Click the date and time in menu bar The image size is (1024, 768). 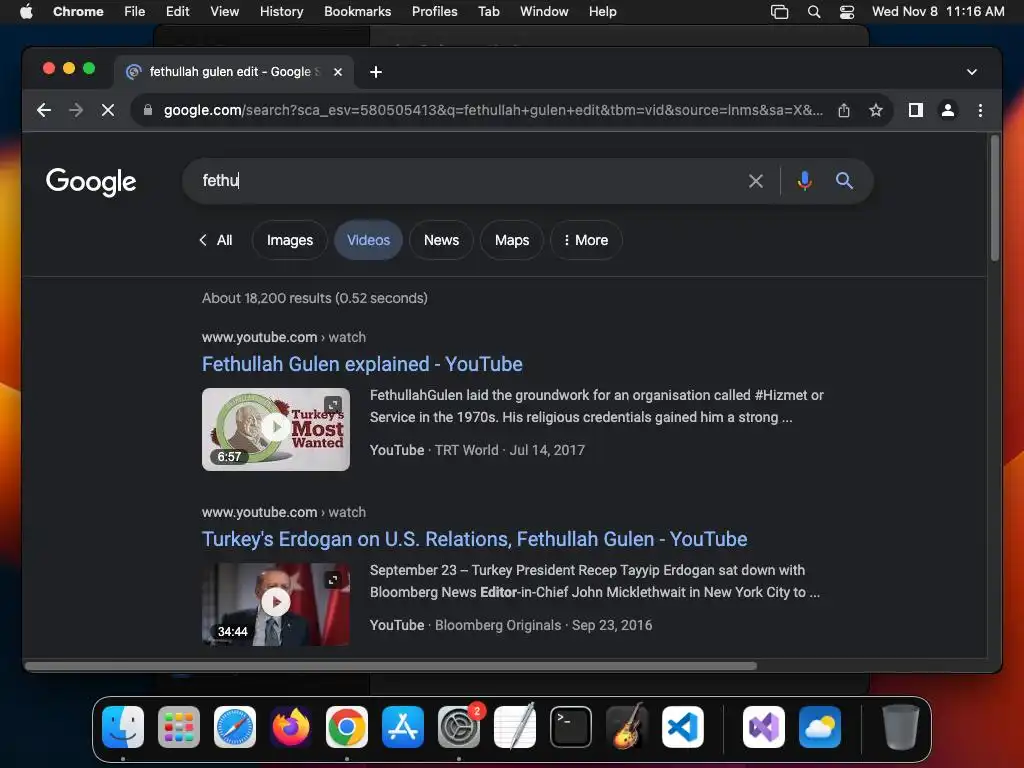[x=938, y=12]
